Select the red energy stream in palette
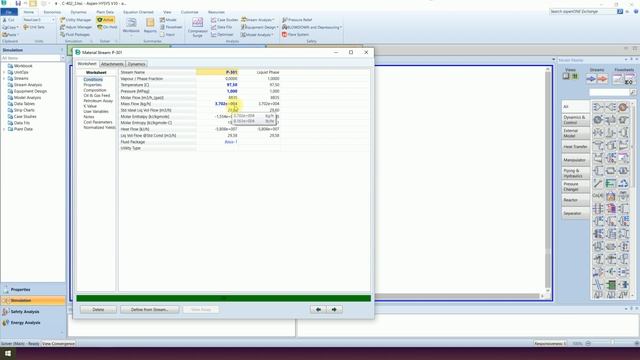The image size is (640, 360). (x=602, y=79)
